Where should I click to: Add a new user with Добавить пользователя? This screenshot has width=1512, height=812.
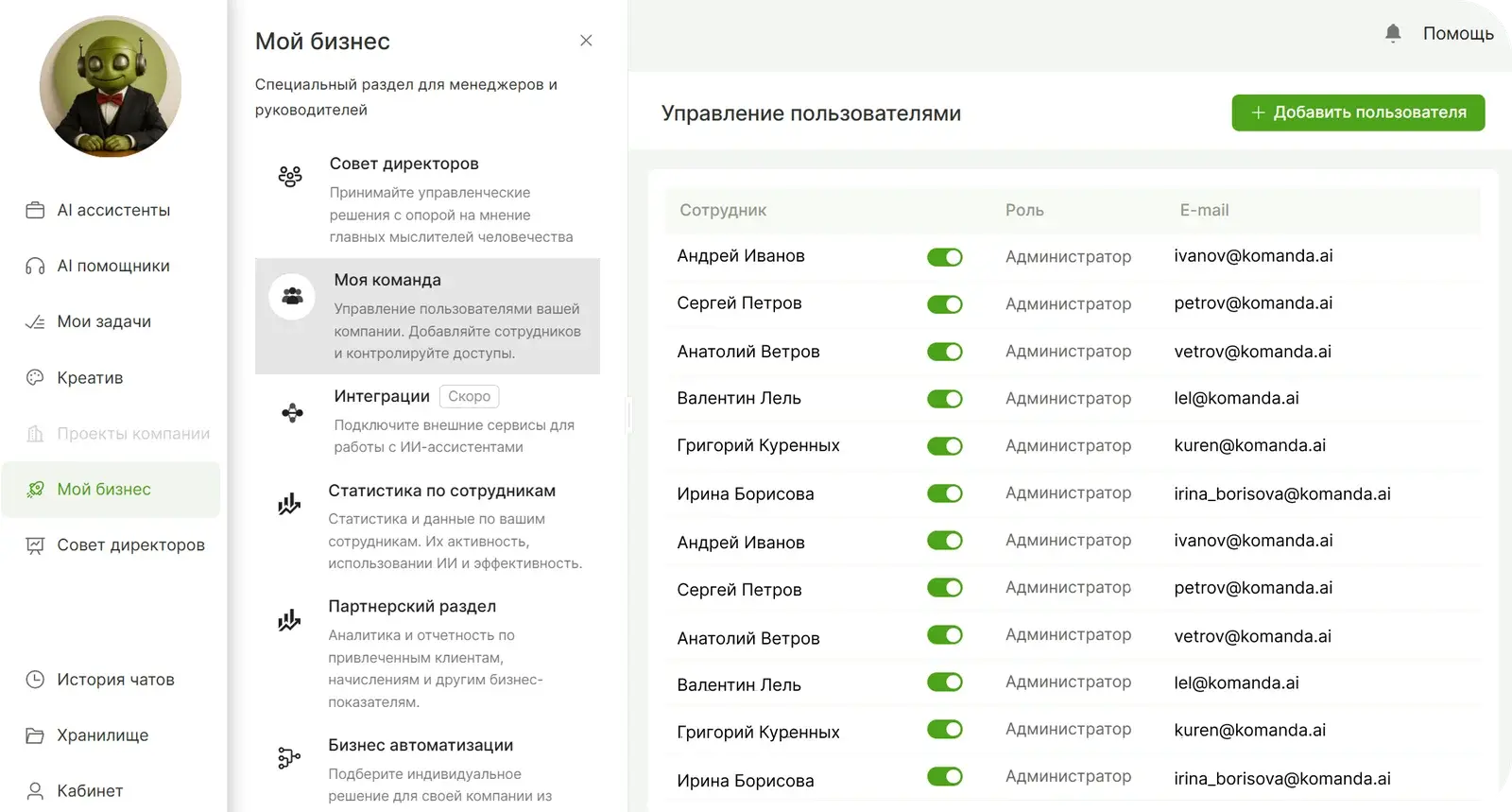pyautogui.click(x=1358, y=112)
